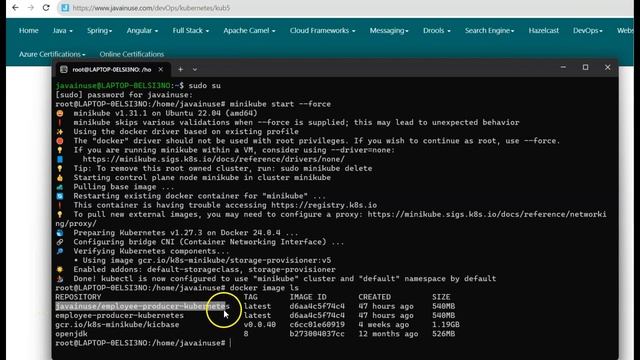Open the Hazelcast menu link
The height and width of the screenshot is (360, 640).
[543, 31]
